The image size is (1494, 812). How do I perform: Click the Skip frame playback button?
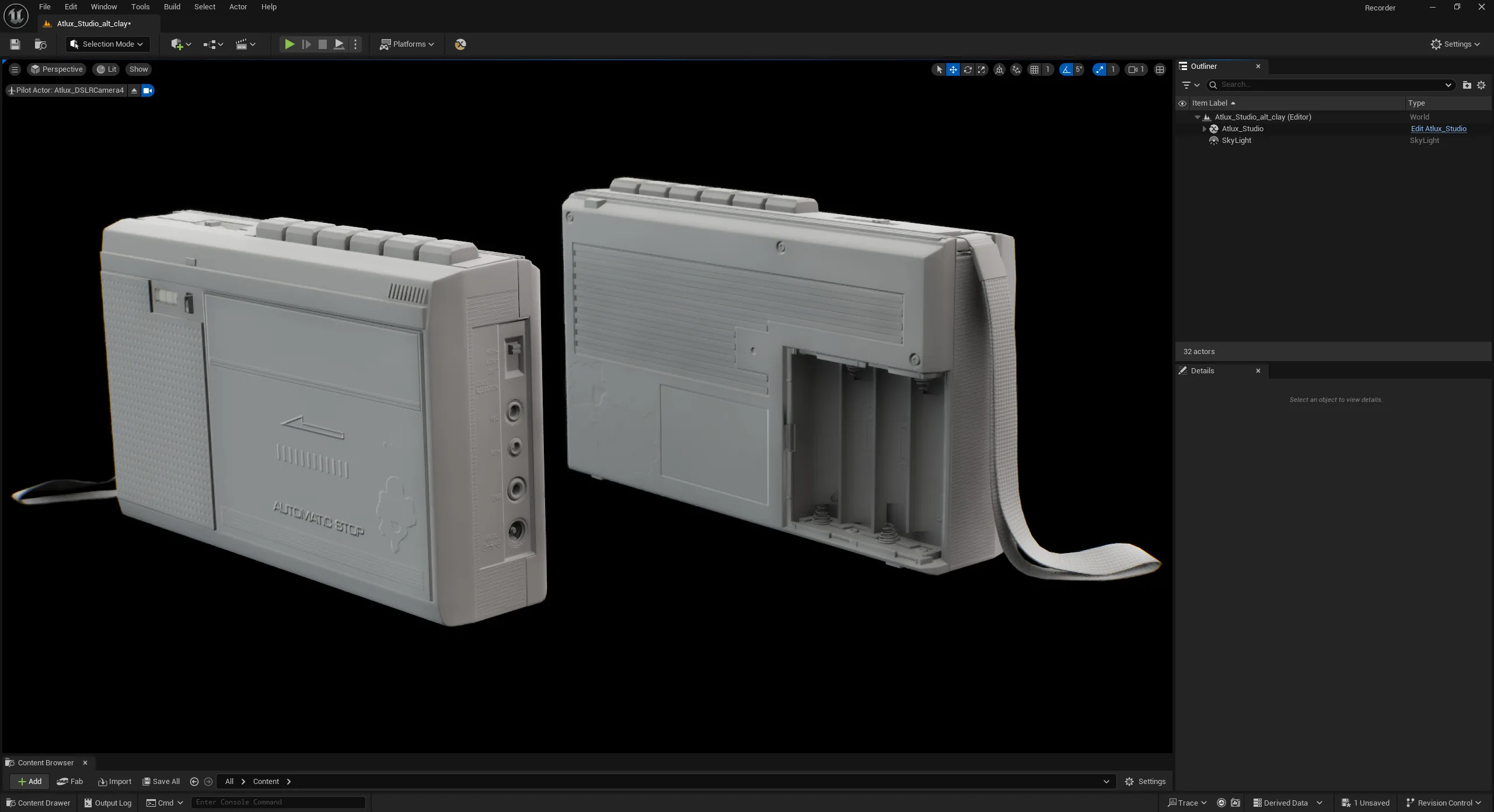pyautogui.click(x=306, y=44)
